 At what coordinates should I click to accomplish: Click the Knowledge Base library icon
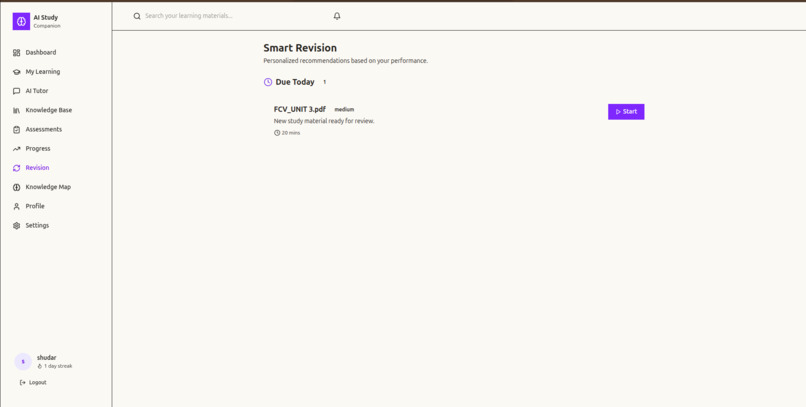click(x=16, y=110)
